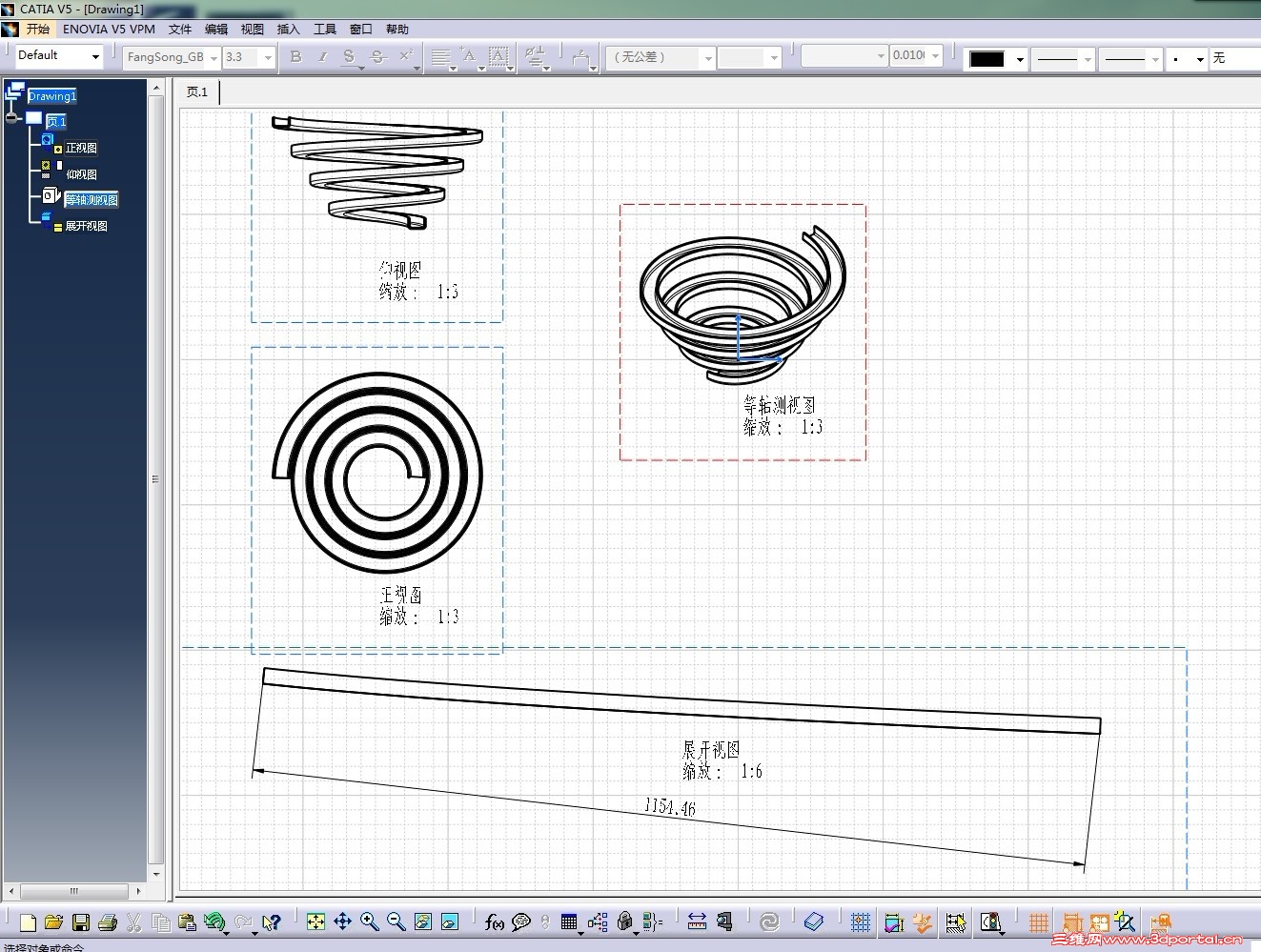Expand the font size 3.3 dropdown

click(x=268, y=58)
